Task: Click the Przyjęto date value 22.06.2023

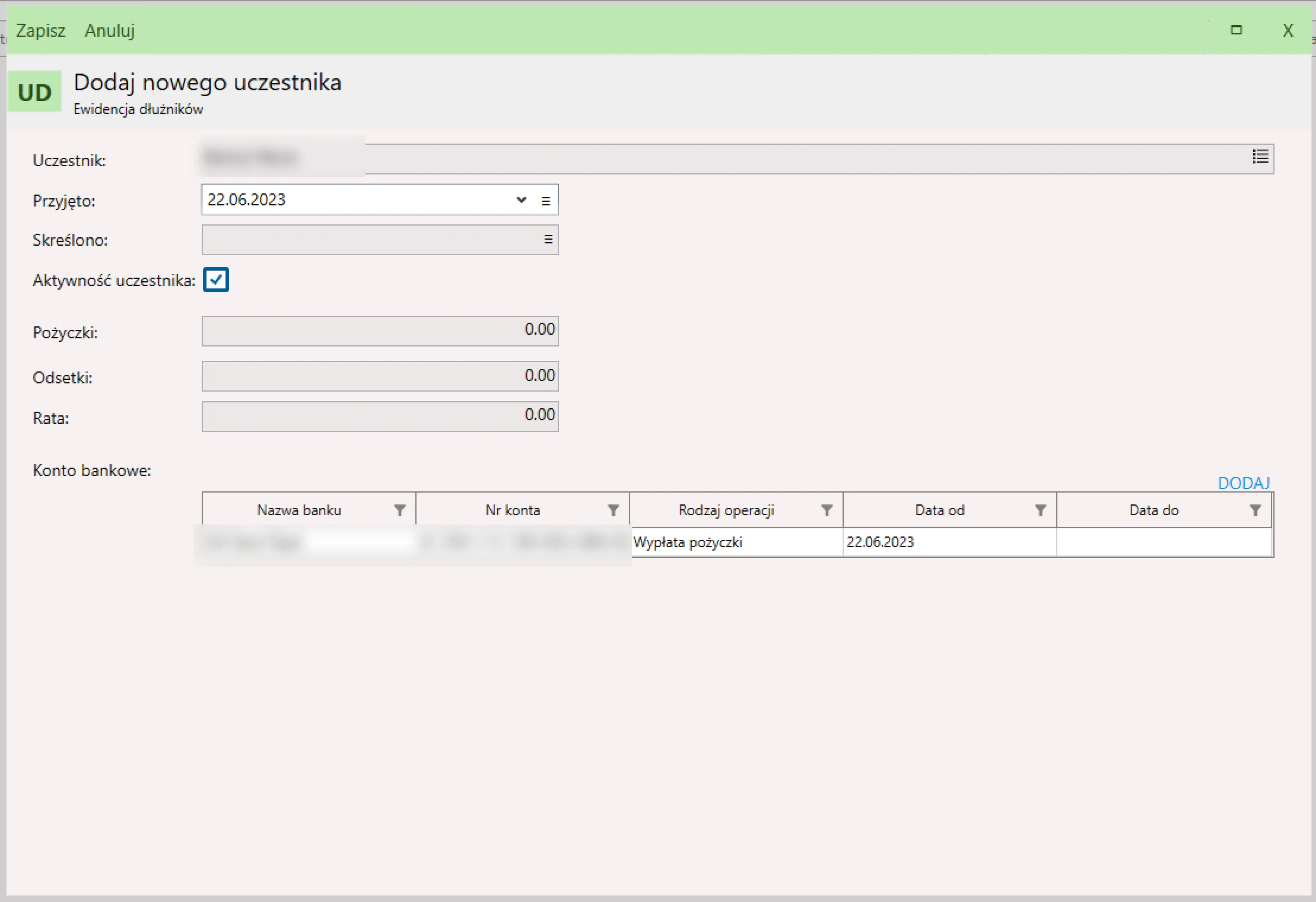Action: click(246, 200)
